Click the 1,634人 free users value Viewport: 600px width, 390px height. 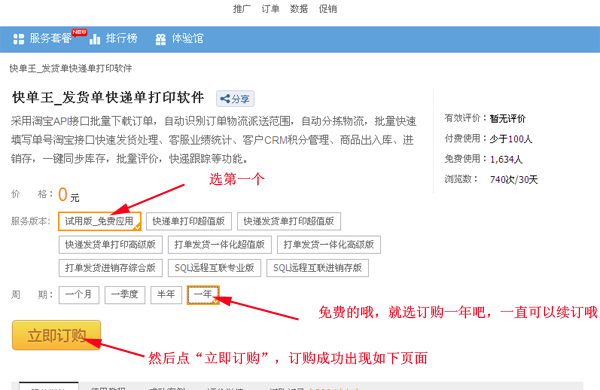[x=506, y=159]
